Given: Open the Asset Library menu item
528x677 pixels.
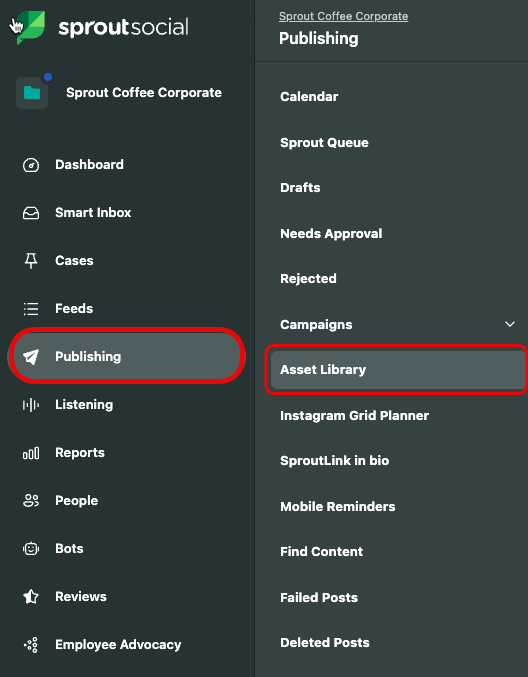Looking at the screenshot, I should [x=397, y=370].
